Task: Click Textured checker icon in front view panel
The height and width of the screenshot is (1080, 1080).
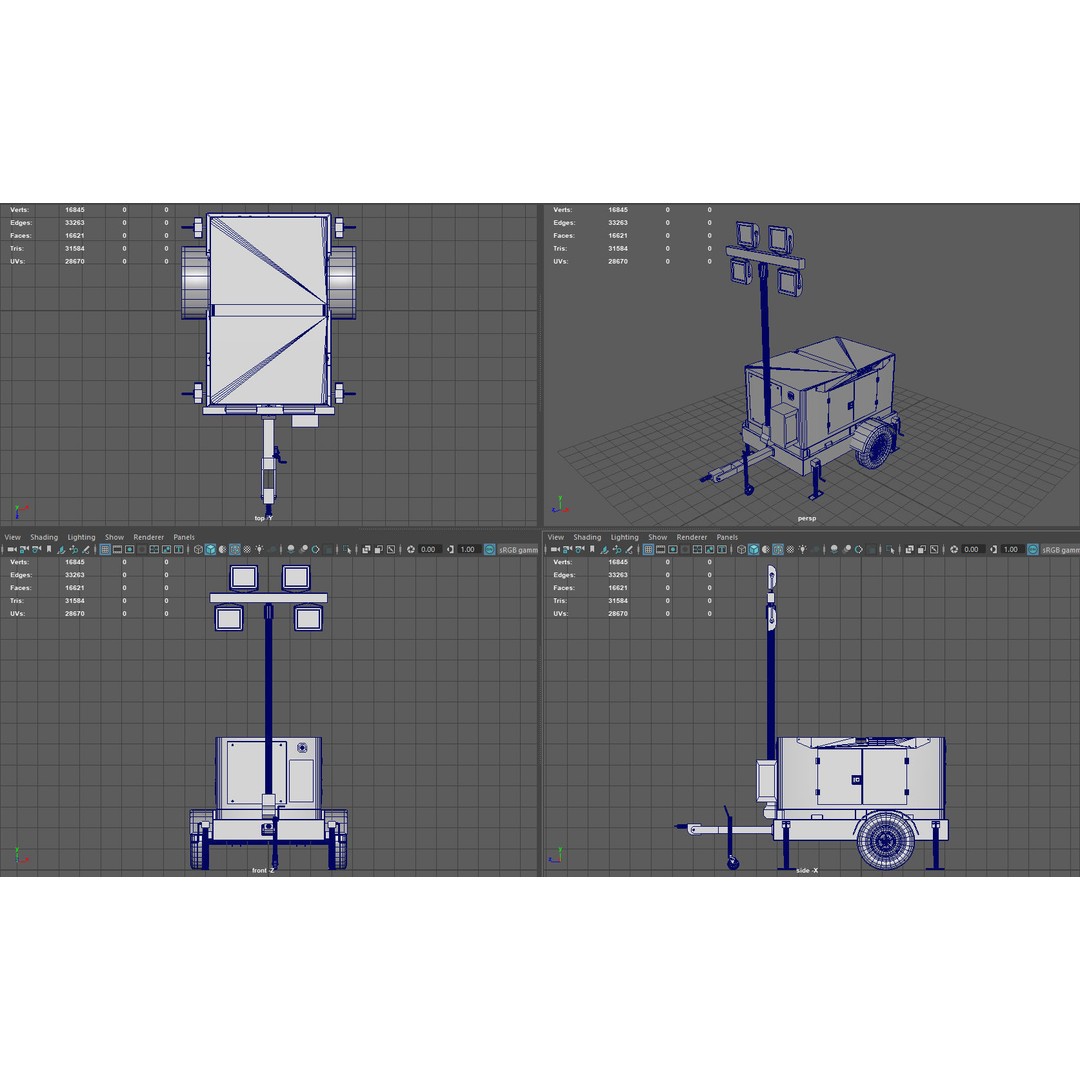Action: pyautogui.click(x=247, y=549)
